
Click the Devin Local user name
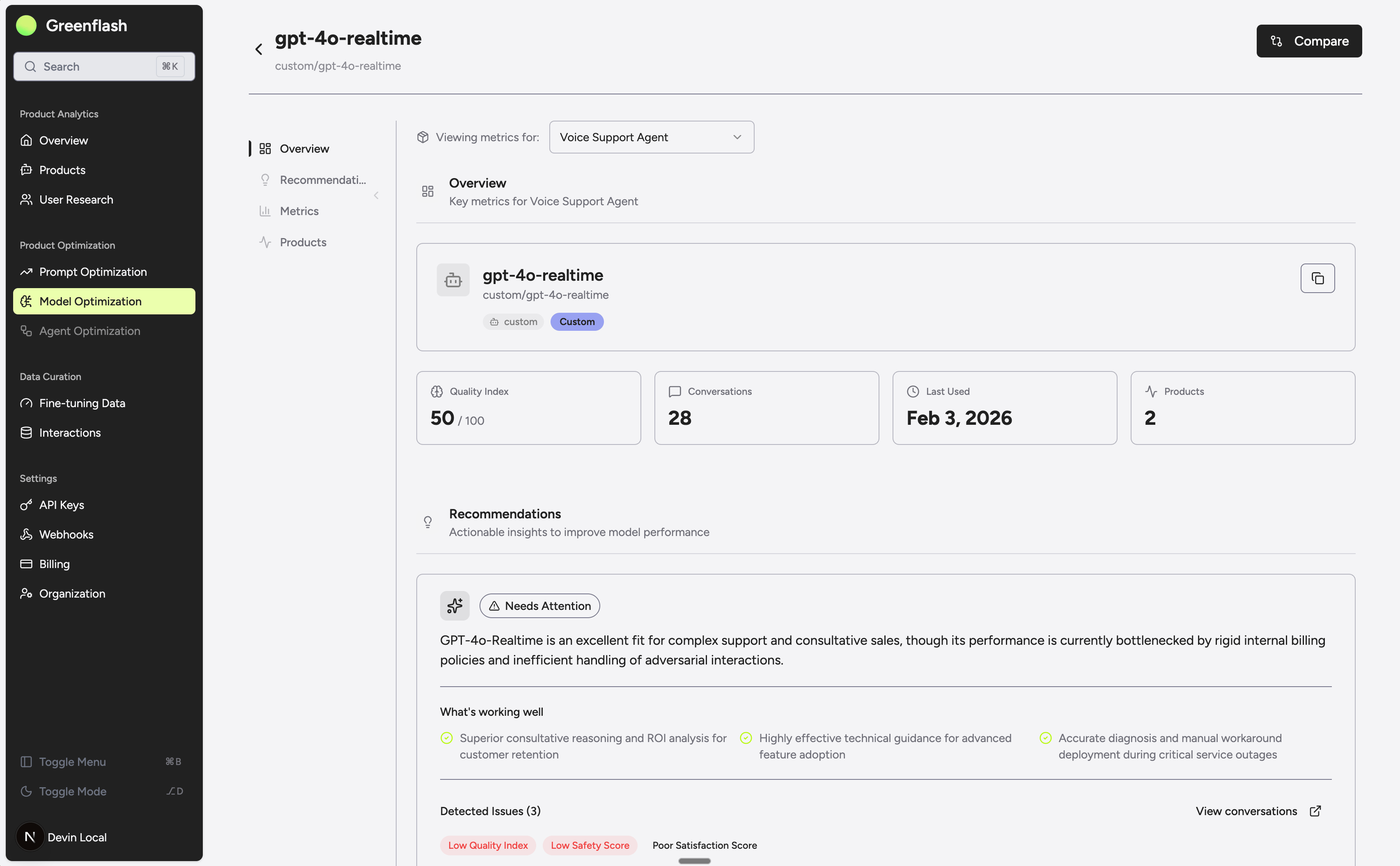point(77,837)
